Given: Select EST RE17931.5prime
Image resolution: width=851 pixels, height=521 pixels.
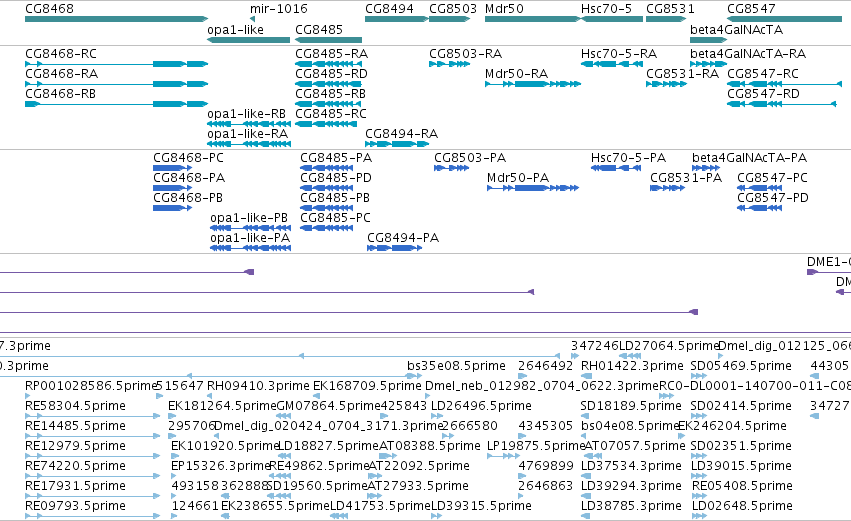Looking at the screenshot, I should point(93,497).
